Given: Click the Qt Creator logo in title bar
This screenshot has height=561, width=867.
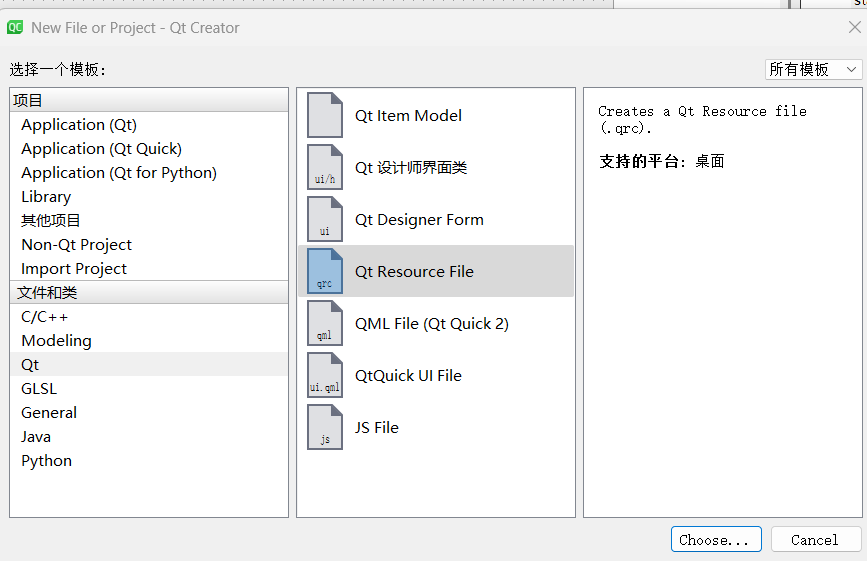Looking at the screenshot, I should coord(15,27).
